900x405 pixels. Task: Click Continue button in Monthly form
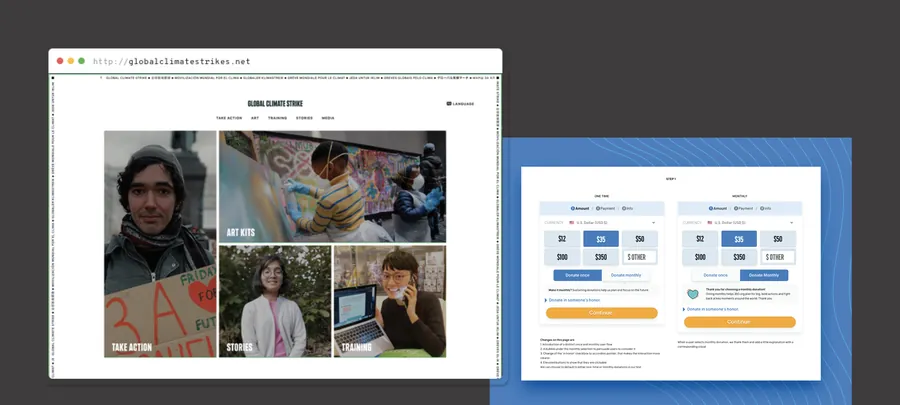click(x=740, y=322)
